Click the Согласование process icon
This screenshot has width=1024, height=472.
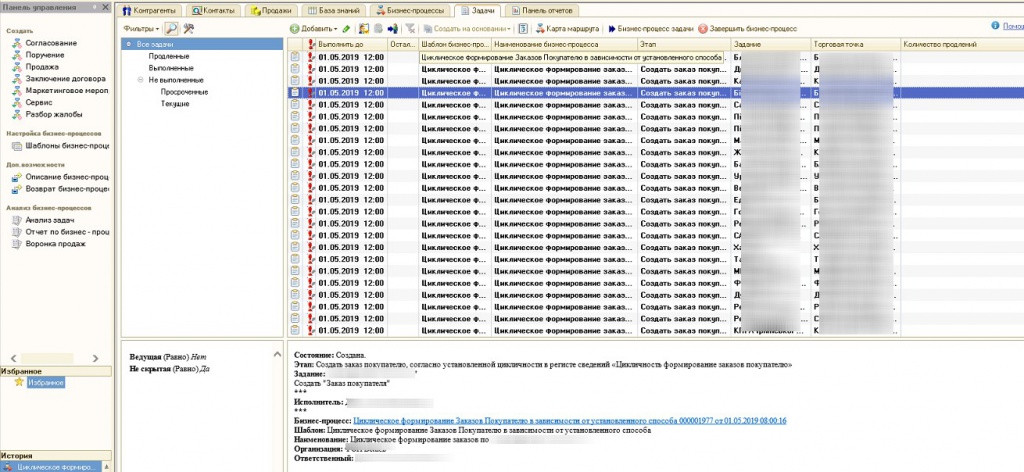click(17, 43)
